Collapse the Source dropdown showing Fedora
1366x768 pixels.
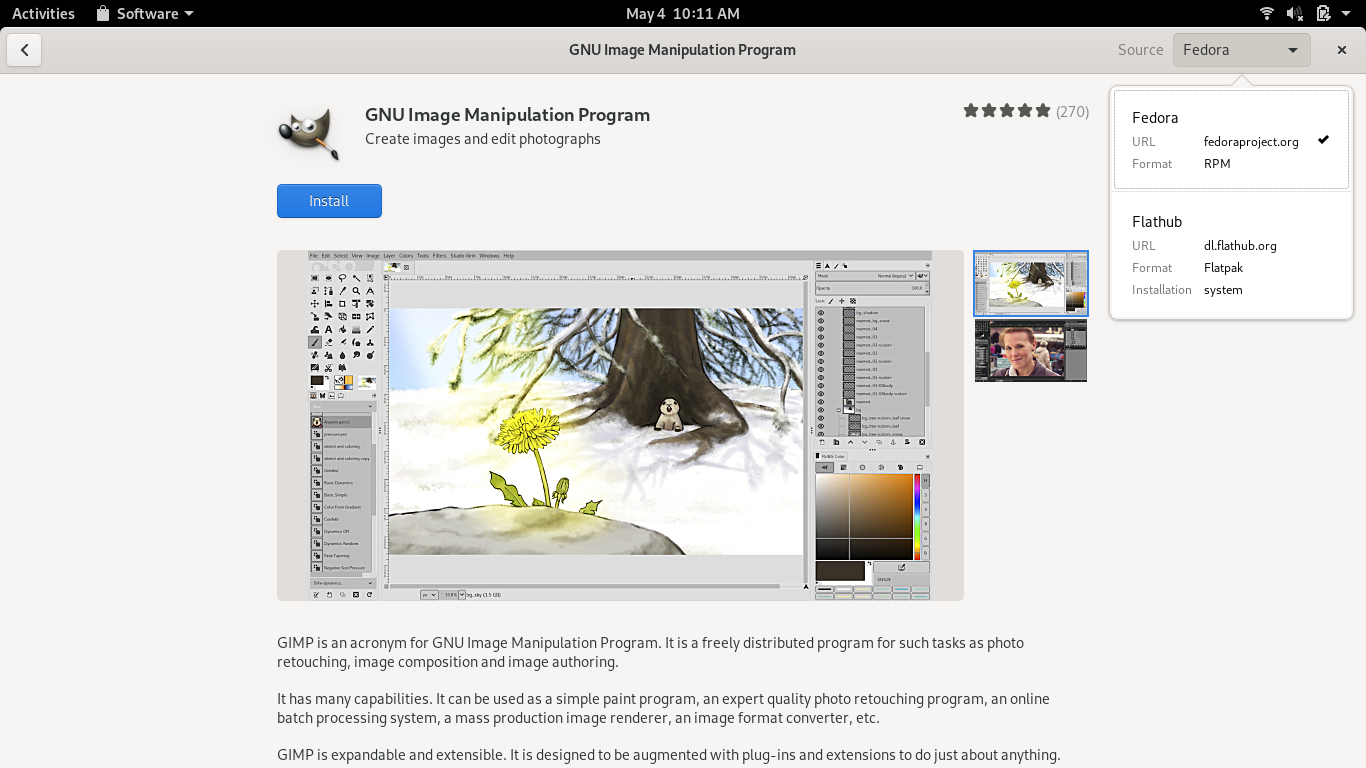1241,50
